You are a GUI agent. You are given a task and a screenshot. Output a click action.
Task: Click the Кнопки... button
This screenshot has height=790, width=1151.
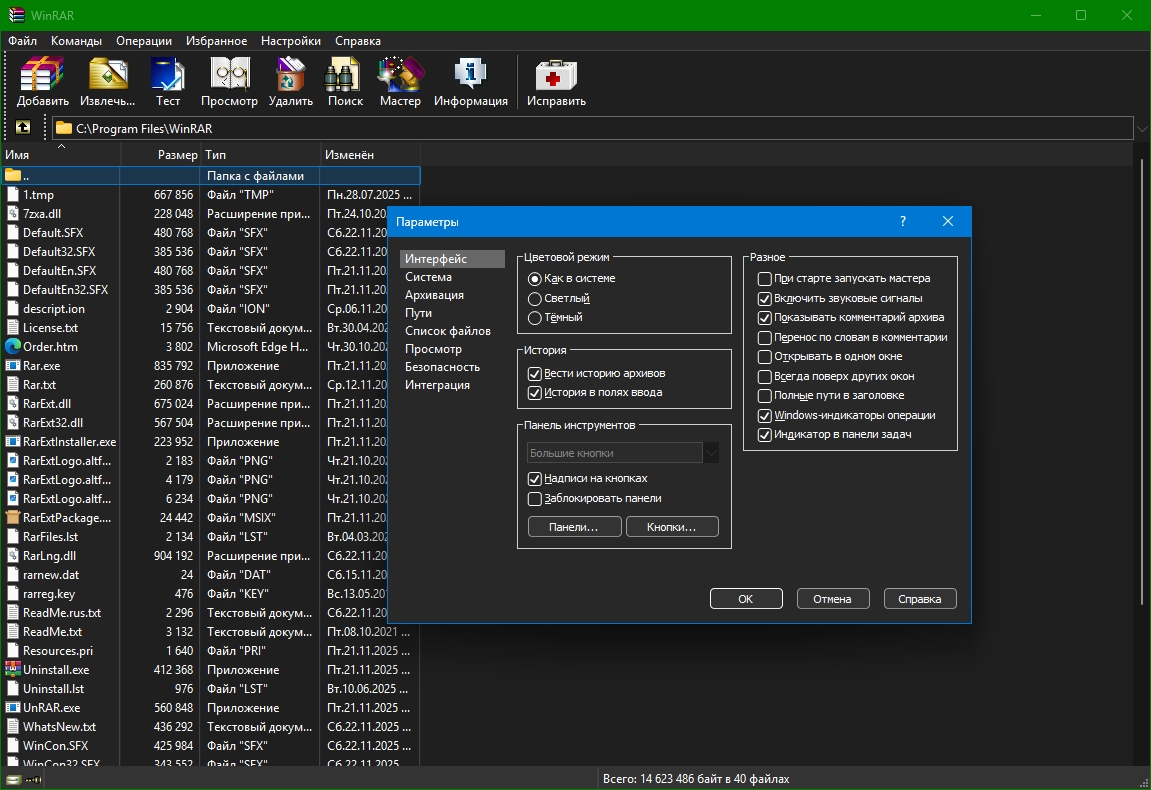coord(672,527)
